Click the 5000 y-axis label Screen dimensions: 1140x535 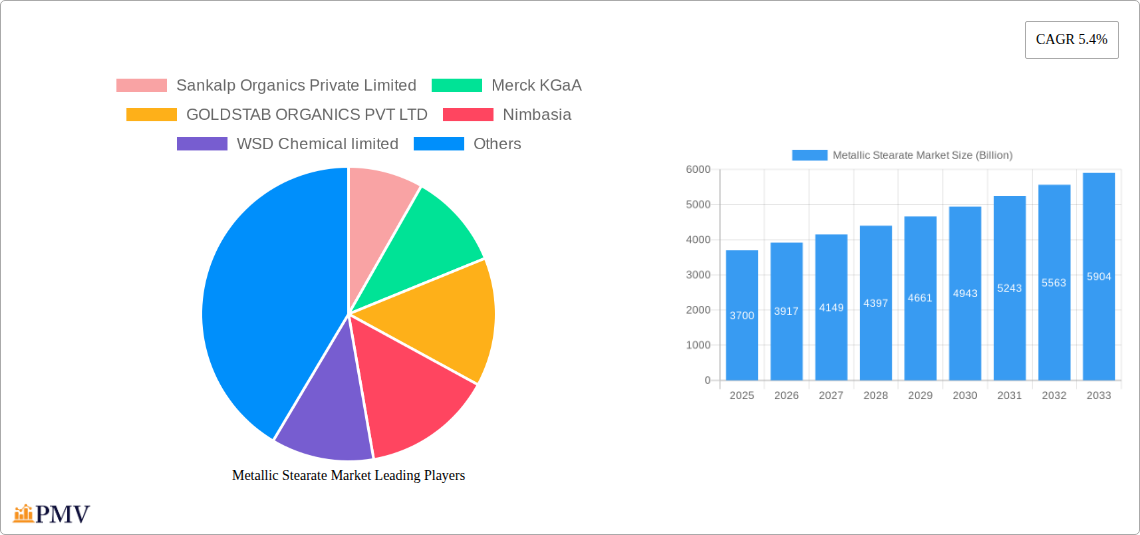coord(697,204)
